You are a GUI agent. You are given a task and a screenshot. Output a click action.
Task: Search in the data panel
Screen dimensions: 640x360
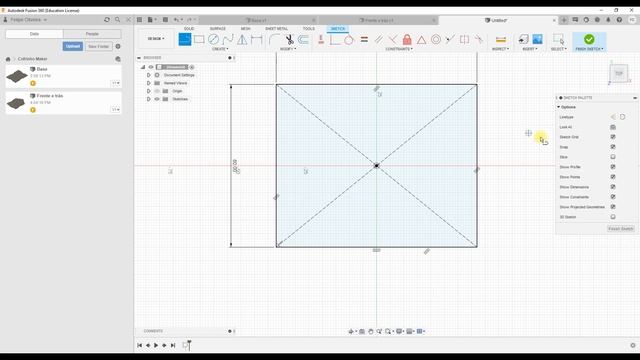click(118, 20)
